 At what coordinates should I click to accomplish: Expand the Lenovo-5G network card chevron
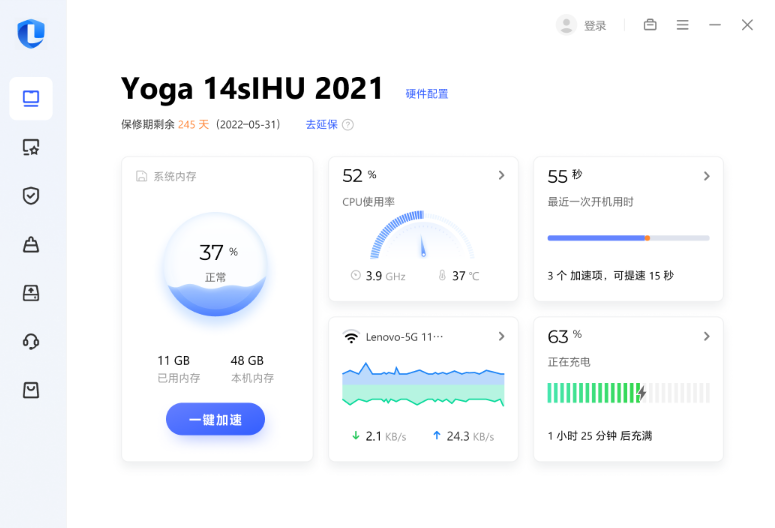coord(501,336)
